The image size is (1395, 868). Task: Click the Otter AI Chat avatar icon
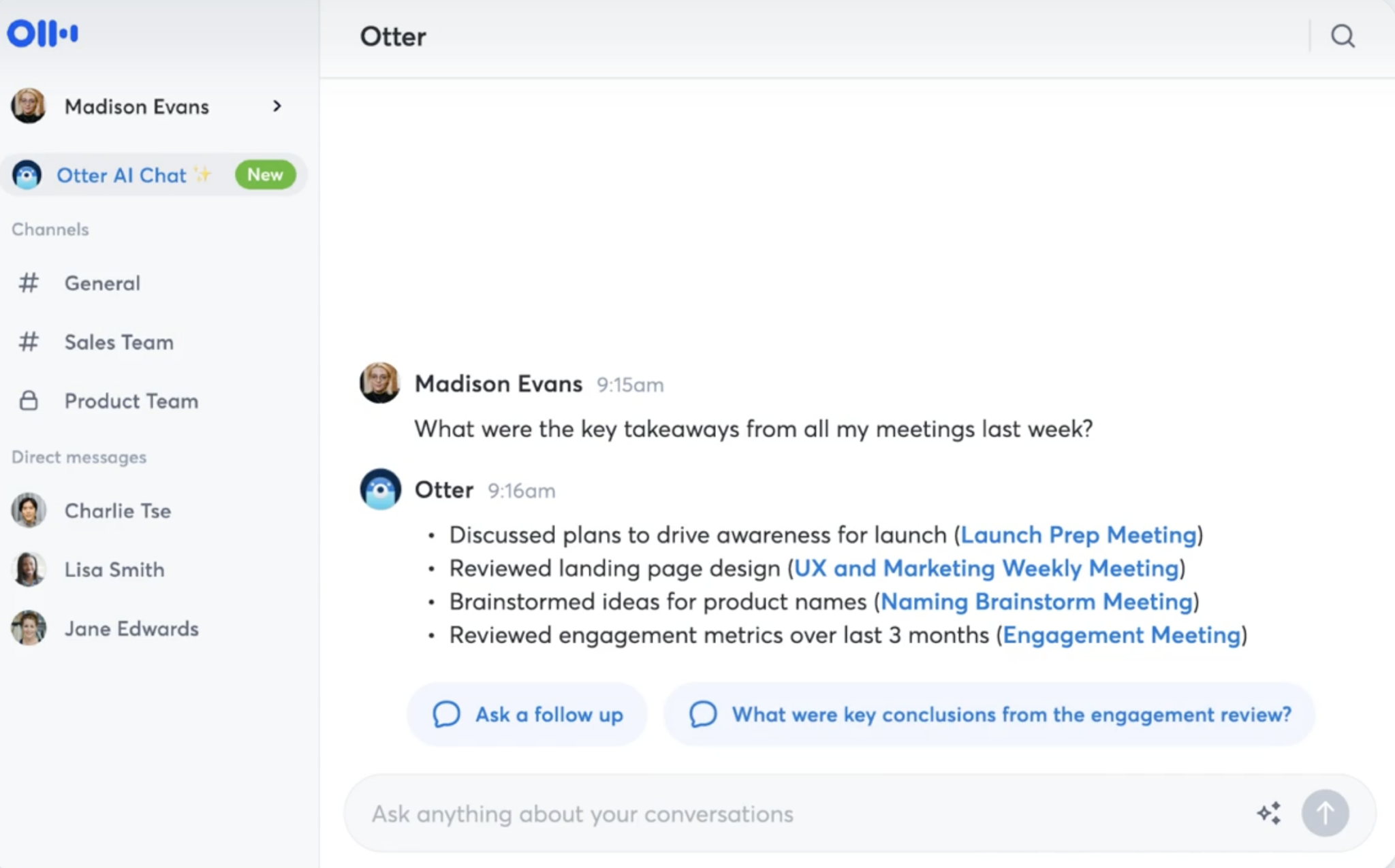tap(26, 175)
